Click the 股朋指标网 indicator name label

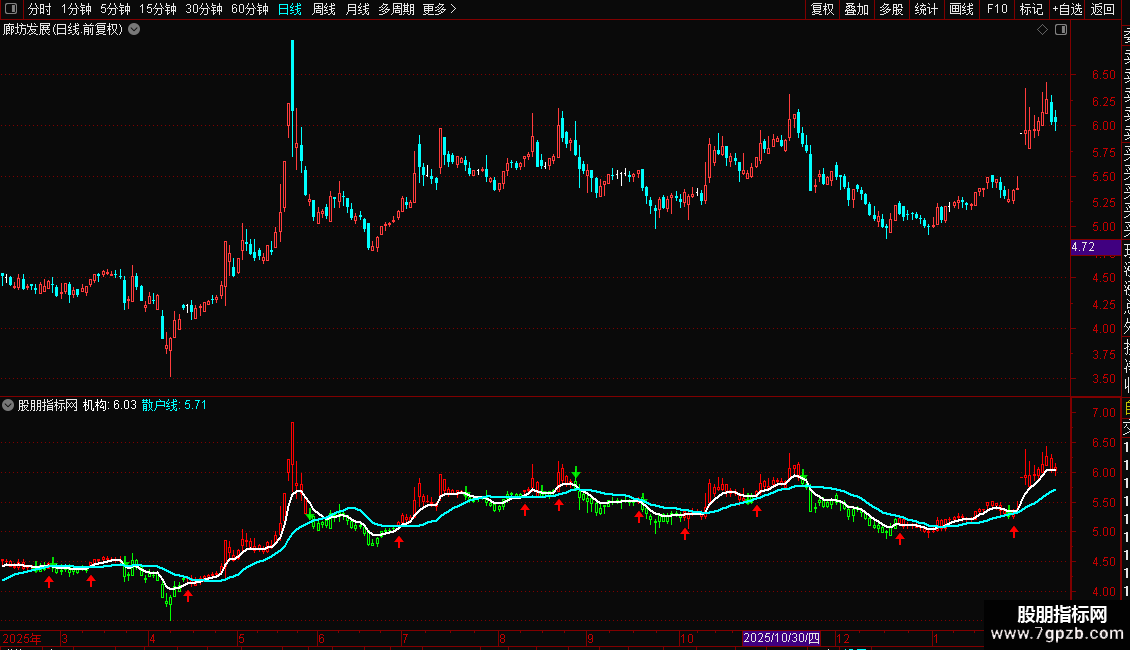(48, 405)
